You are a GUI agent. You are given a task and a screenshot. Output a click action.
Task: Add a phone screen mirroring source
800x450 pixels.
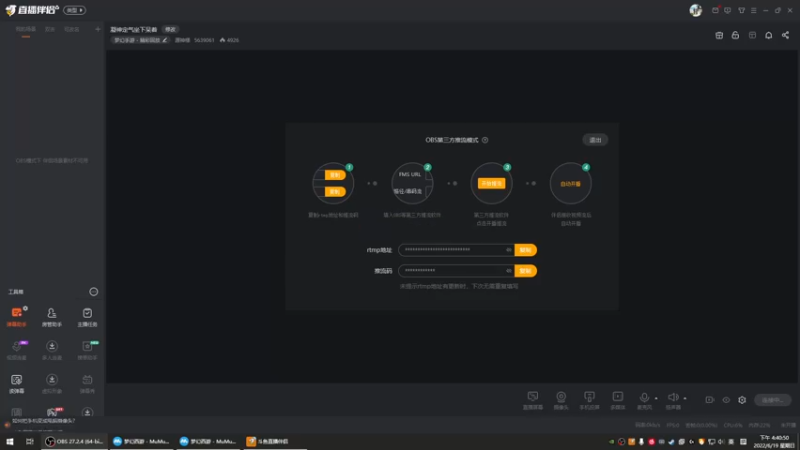tap(589, 401)
